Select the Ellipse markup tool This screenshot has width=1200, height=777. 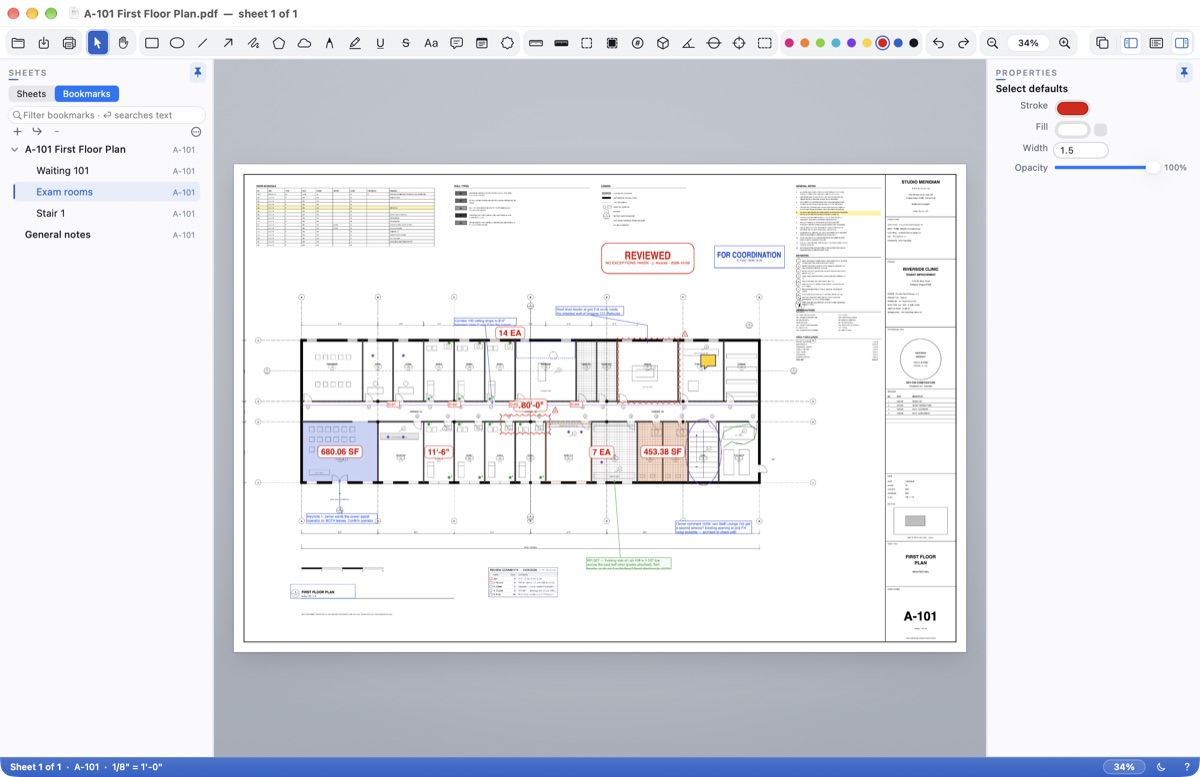(x=177, y=43)
